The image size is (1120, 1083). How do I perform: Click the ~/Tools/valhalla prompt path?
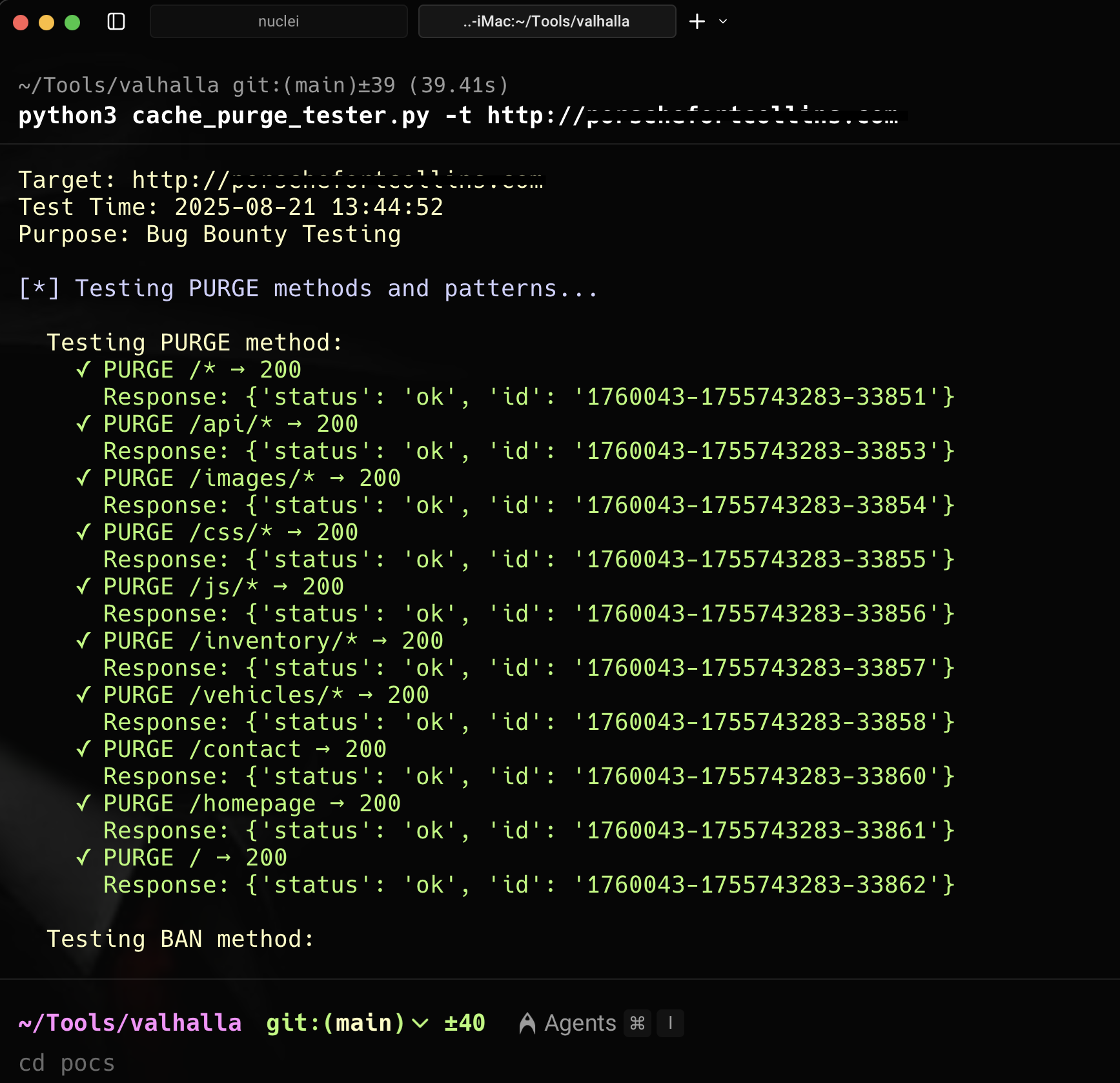[130, 1023]
